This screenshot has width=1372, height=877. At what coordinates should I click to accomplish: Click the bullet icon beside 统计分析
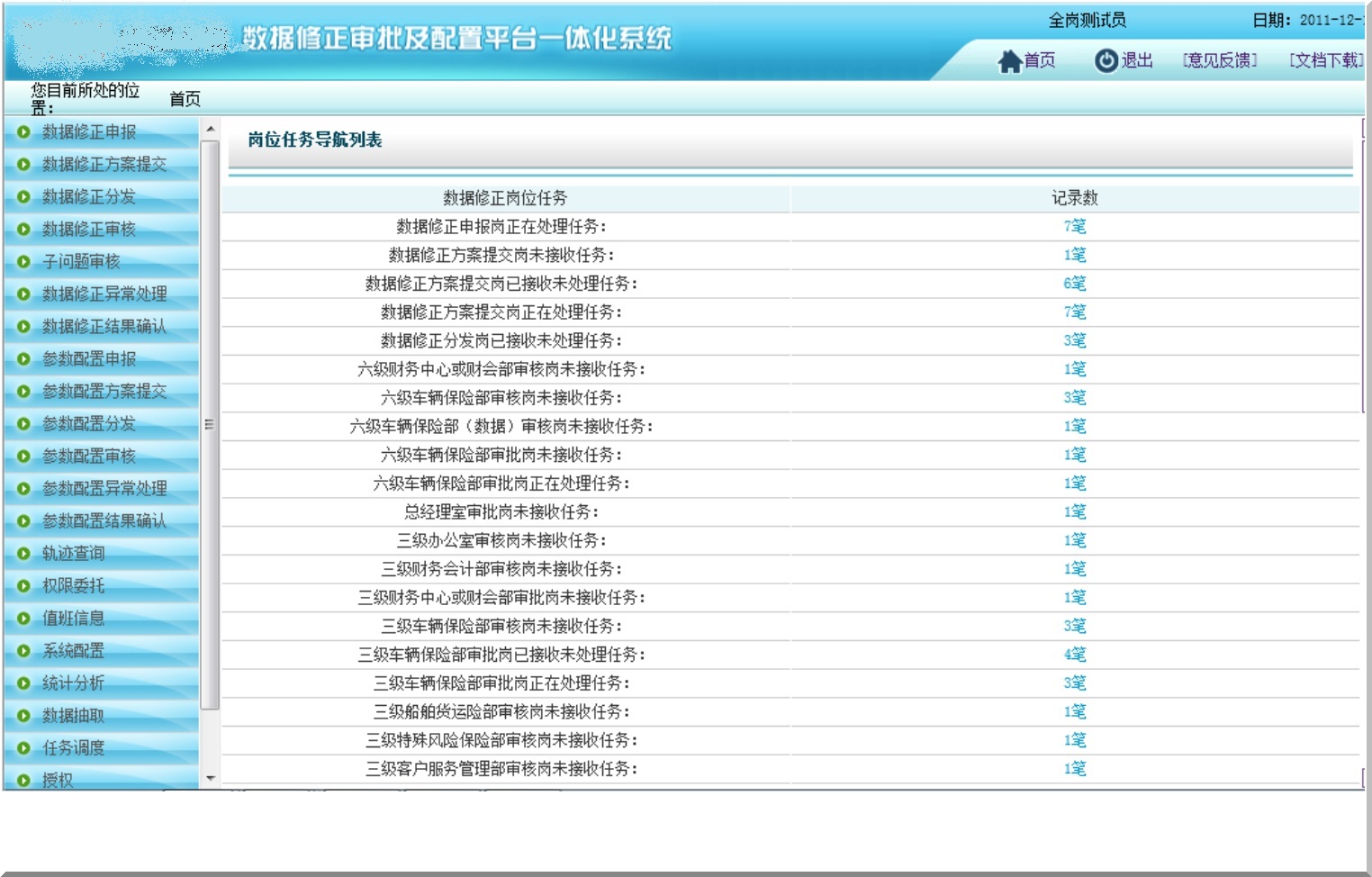24,683
